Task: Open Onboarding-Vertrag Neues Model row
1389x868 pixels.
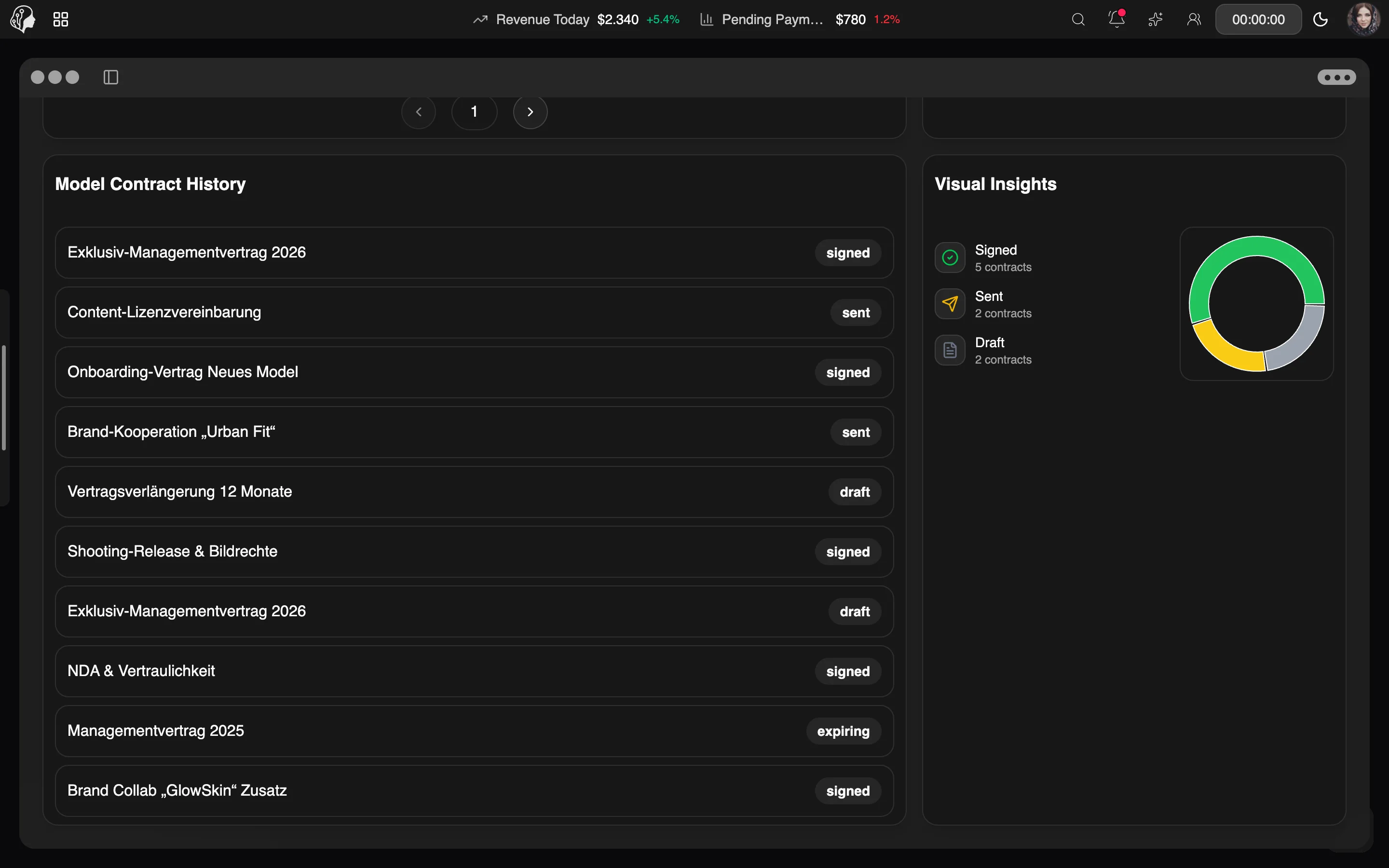Action: coord(474,372)
